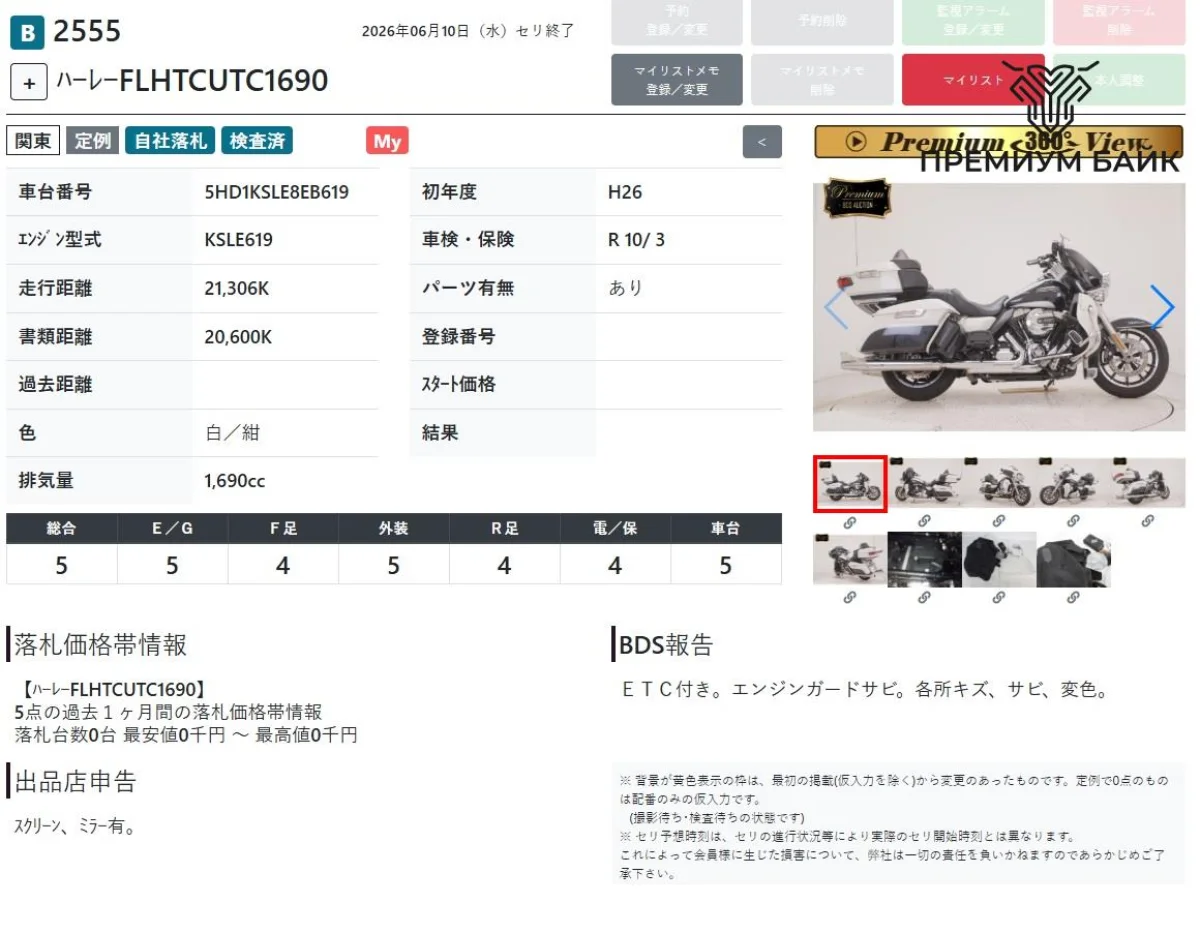Click the link icon under the fifth top-row thumbnail
The width and height of the screenshot is (1200, 933).
coord(1148,522)
